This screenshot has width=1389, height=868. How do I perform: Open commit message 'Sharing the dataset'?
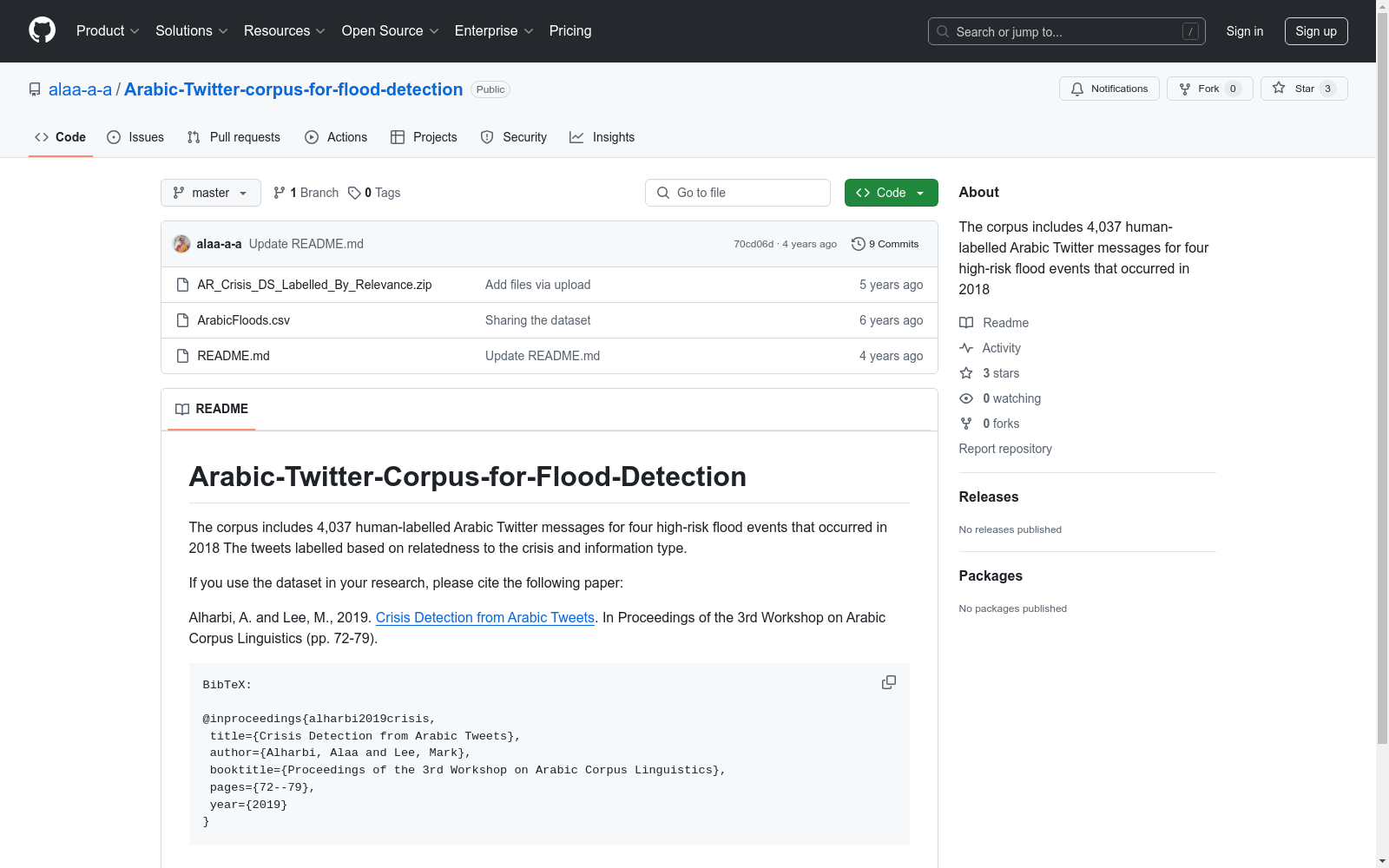click(538, 320)
